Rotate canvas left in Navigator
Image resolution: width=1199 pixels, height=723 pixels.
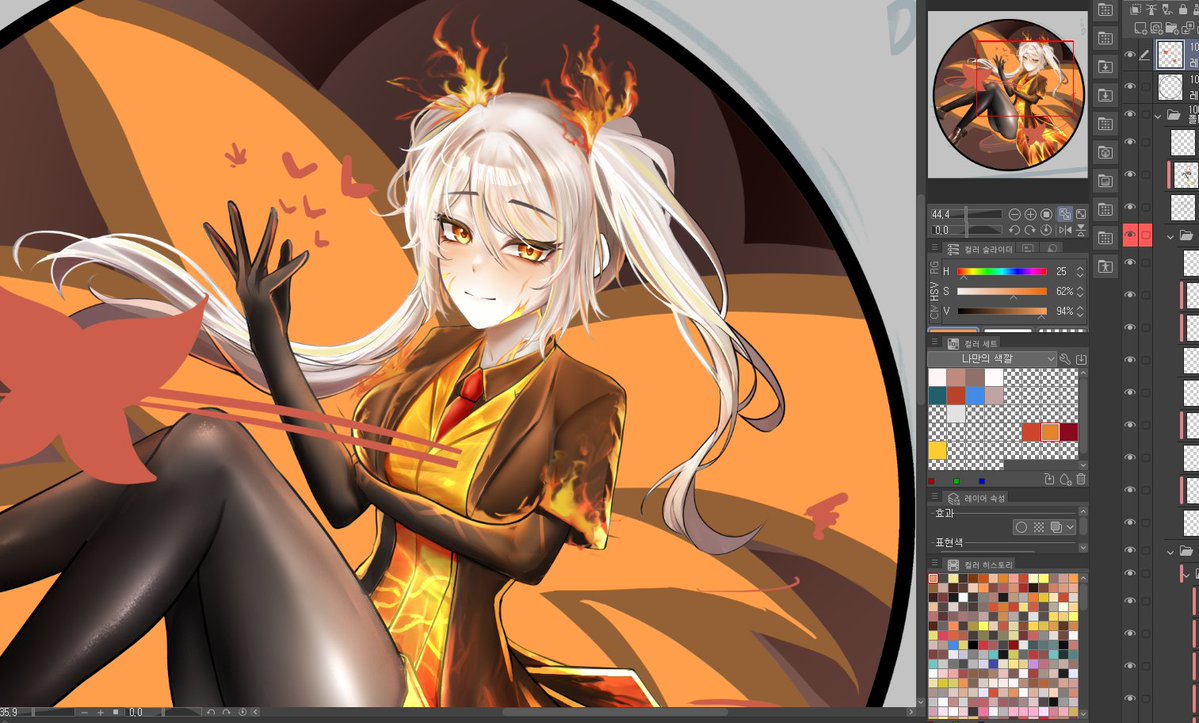coord(1015,230)
